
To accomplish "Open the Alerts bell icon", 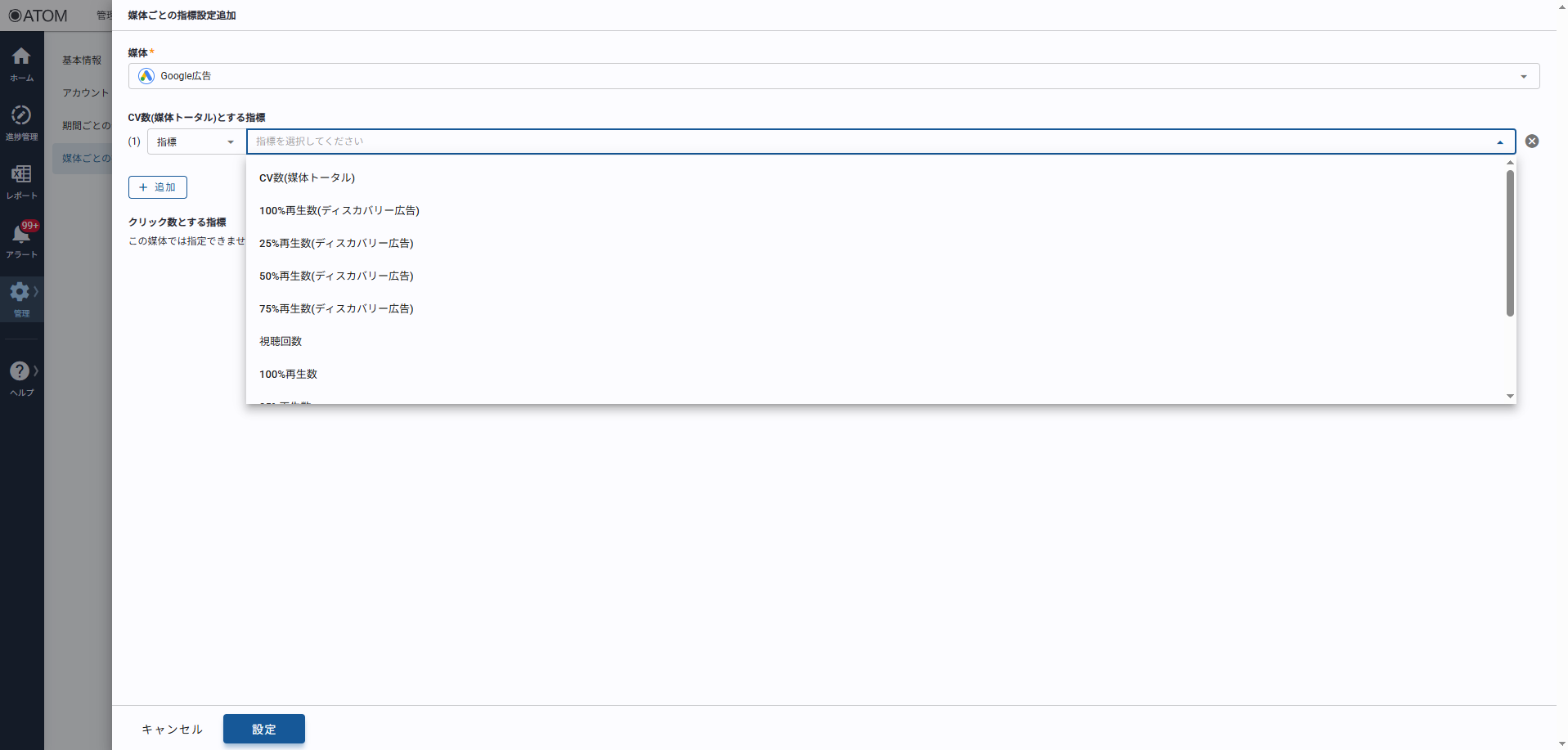I will [x=21, y=234].
